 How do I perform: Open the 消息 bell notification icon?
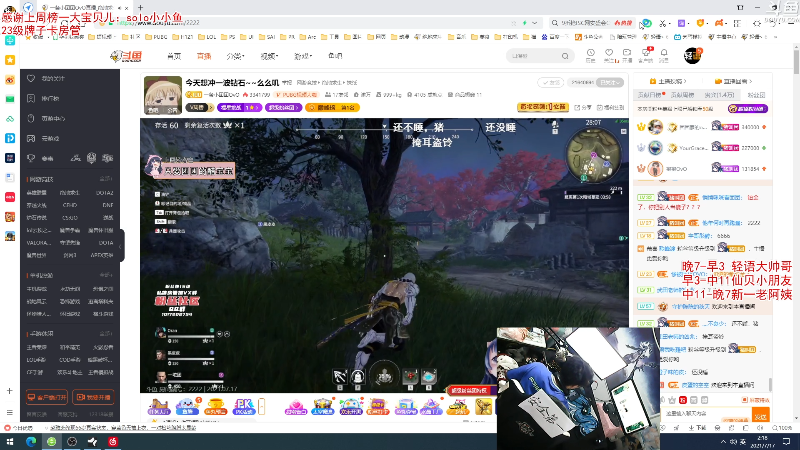click(664, 53)
